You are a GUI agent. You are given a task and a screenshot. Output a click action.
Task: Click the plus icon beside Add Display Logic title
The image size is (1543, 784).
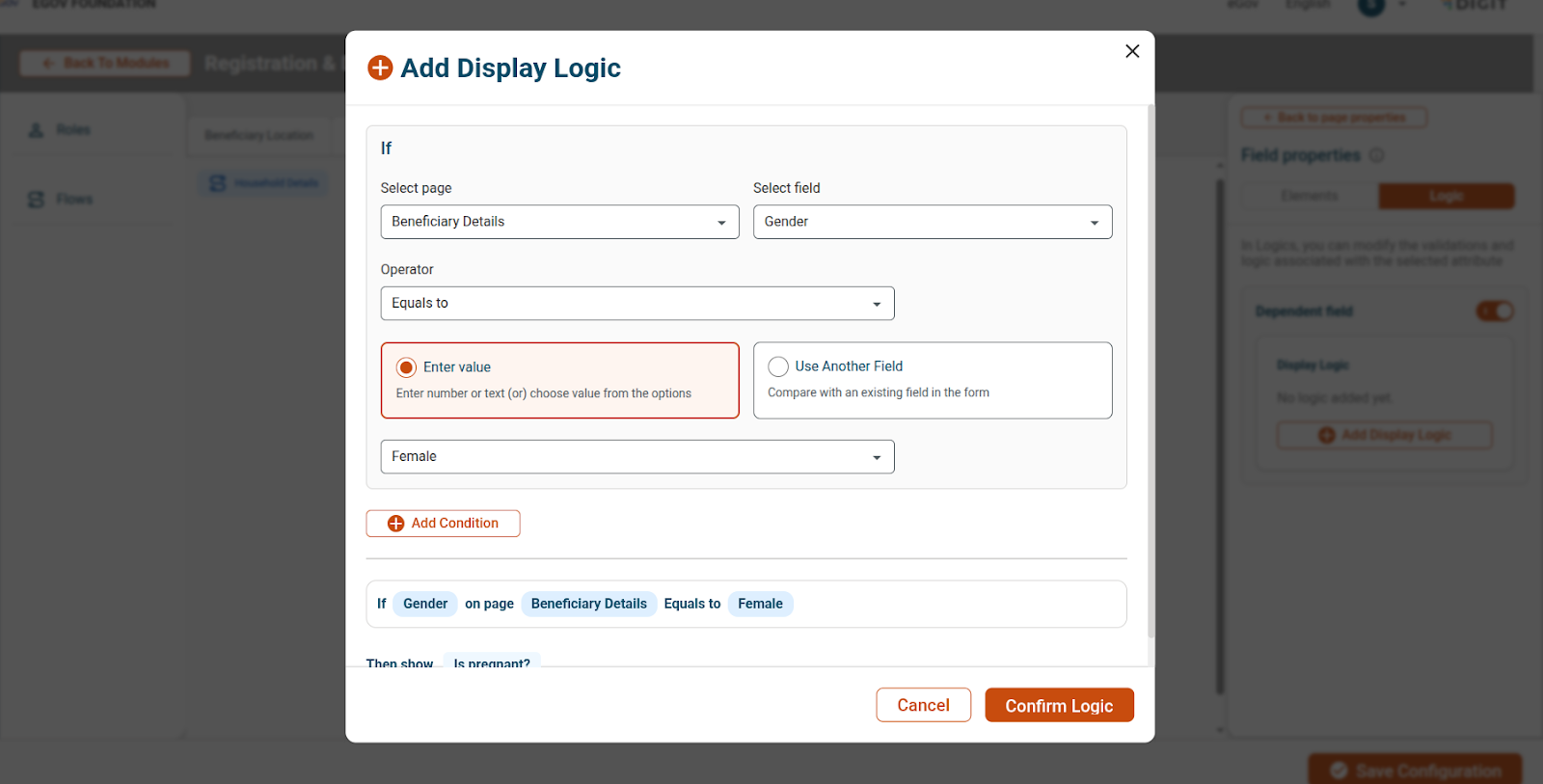(x=380, y=68)
